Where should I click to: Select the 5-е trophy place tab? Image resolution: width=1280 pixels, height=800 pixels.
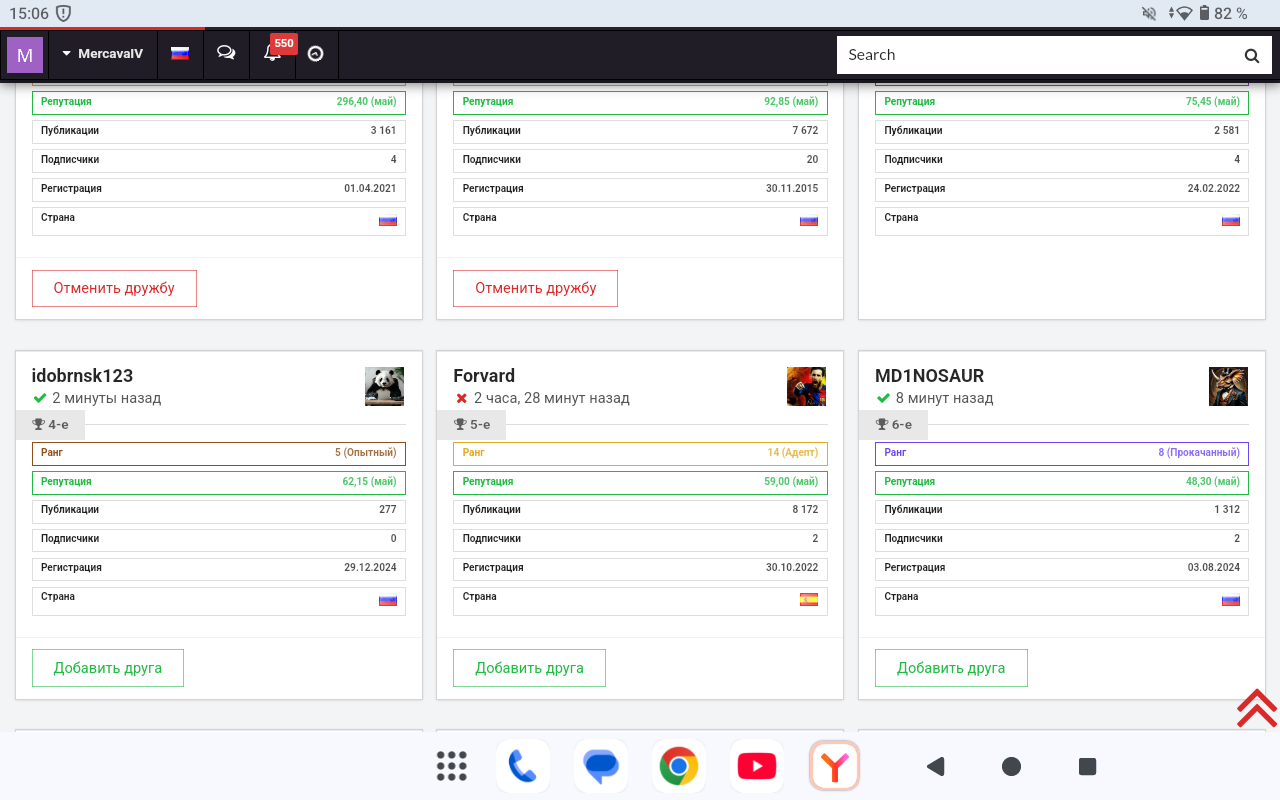coord(472,425)
